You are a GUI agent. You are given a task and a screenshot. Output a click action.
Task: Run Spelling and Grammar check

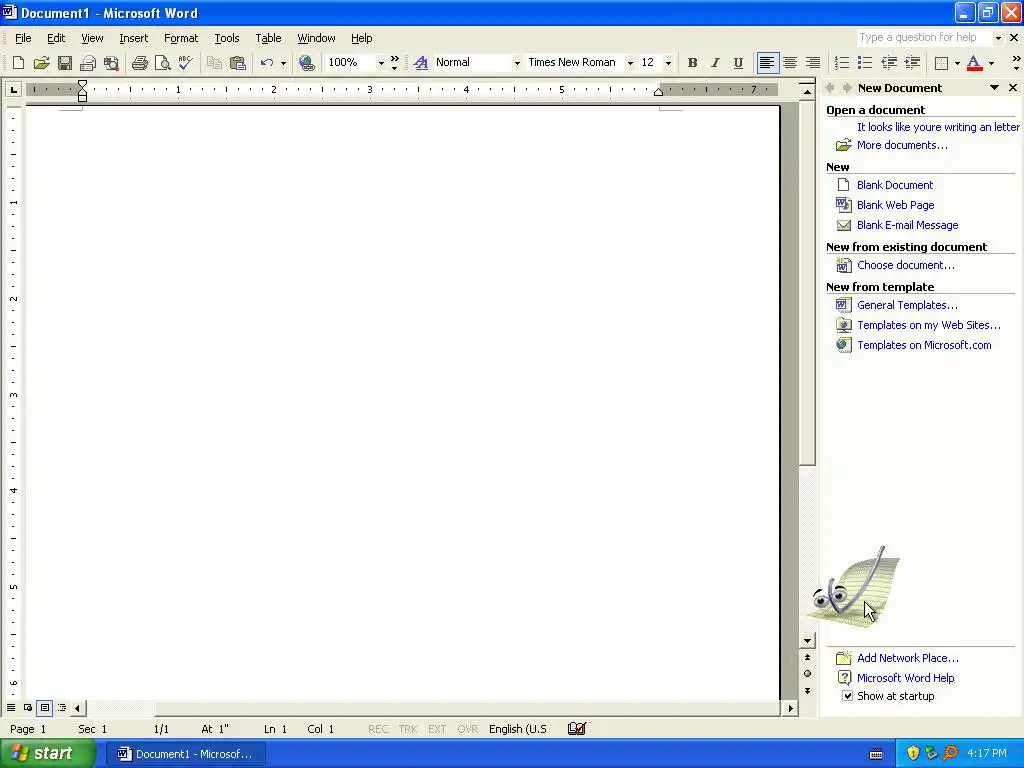click(x=185, y=63)
